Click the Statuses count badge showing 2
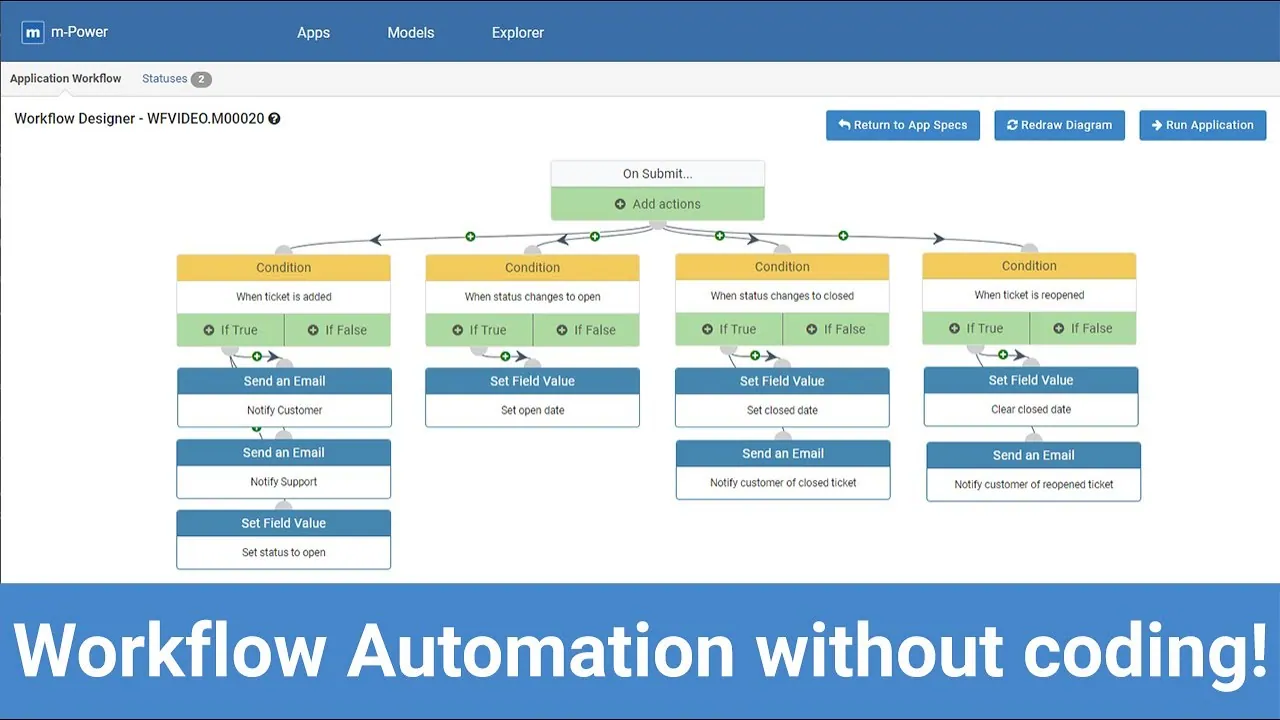Viewport: 1280px width, 720px height. point(201,79)
